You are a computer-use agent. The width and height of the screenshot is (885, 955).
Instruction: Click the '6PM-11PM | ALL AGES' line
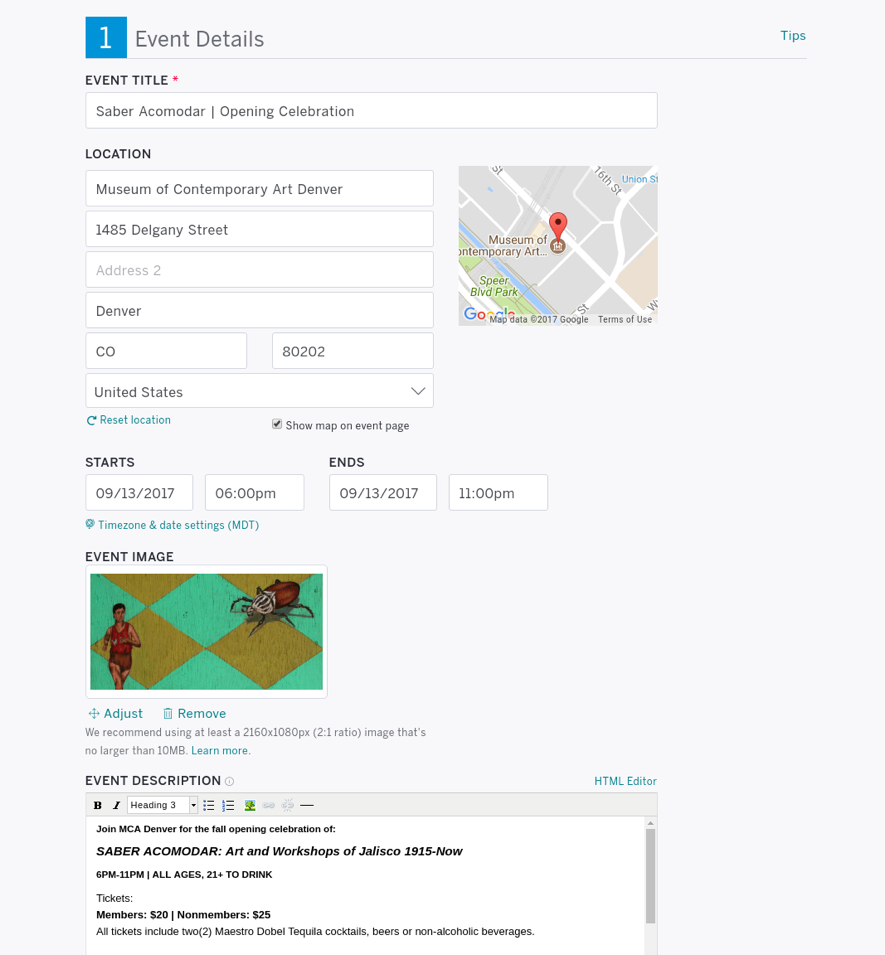[x=184, y=875]
